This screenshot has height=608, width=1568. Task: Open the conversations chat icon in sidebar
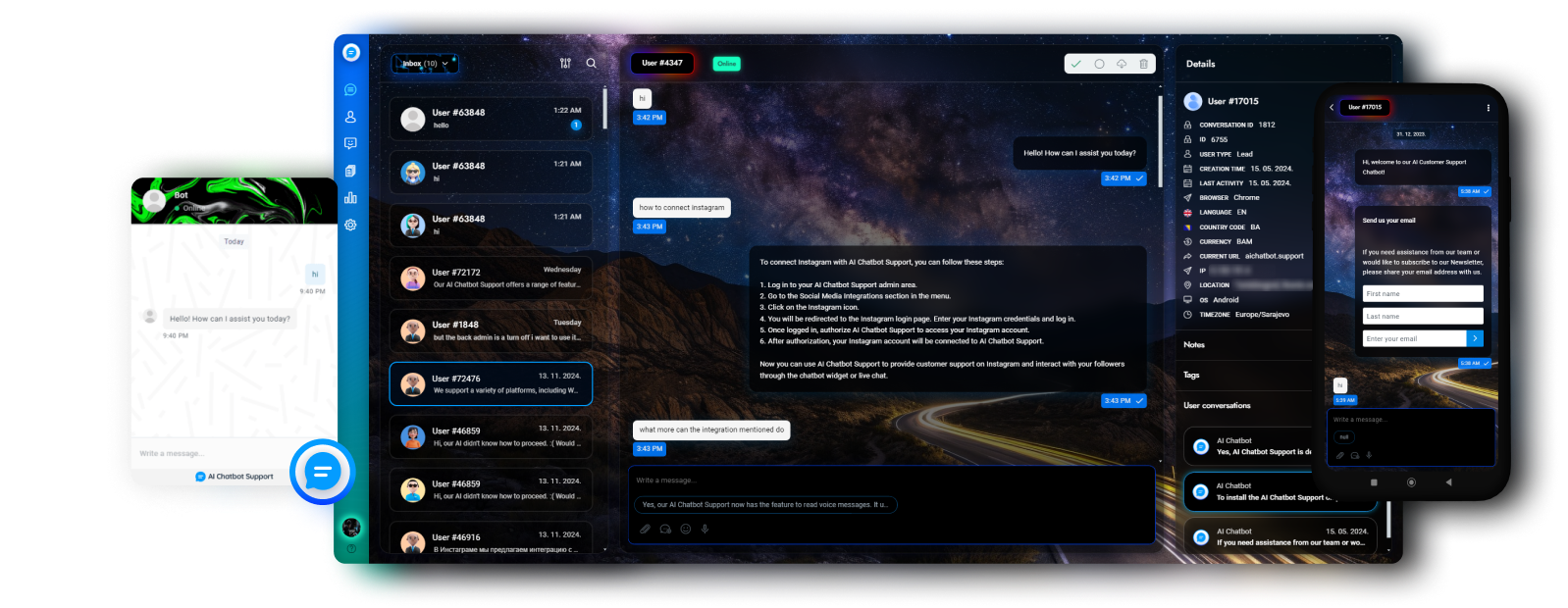(350, 89)
